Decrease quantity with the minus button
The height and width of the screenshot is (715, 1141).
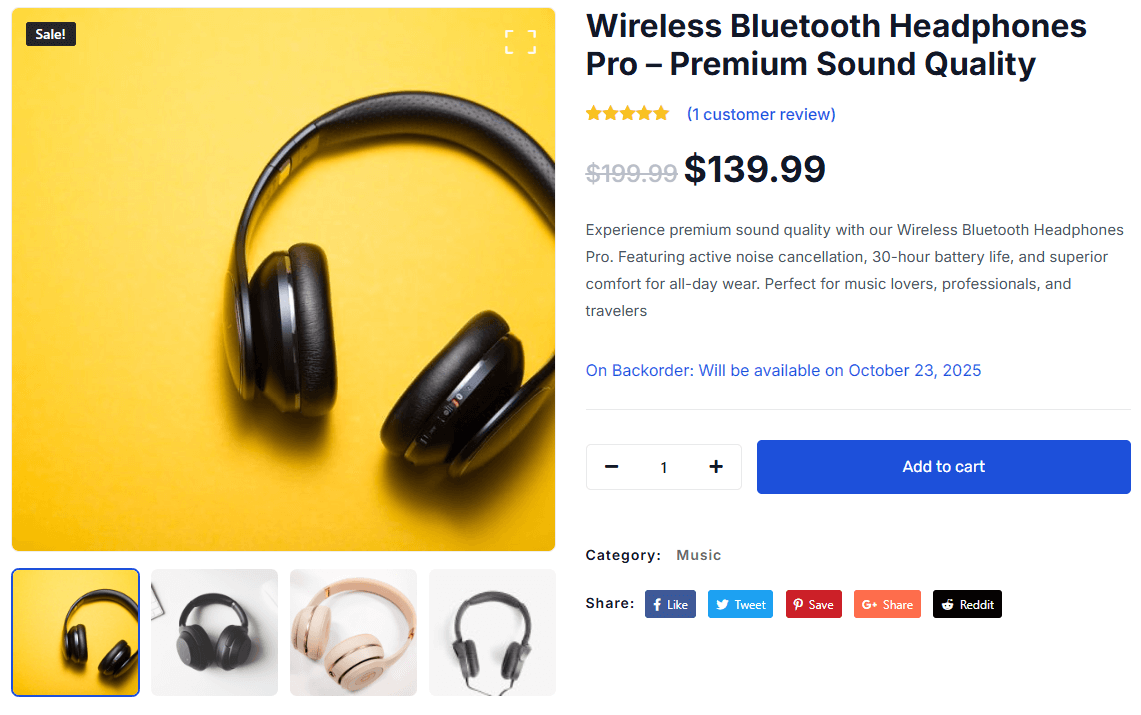pyautogui.click(x=611, y=467)
